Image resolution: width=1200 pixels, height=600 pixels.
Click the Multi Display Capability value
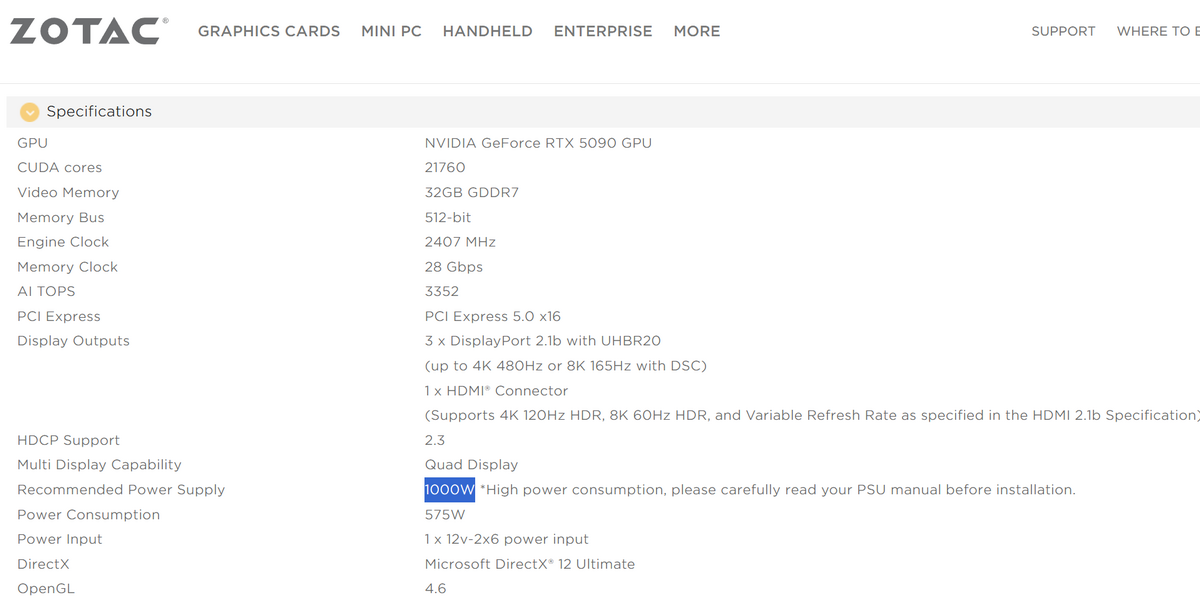coord(471,464)
